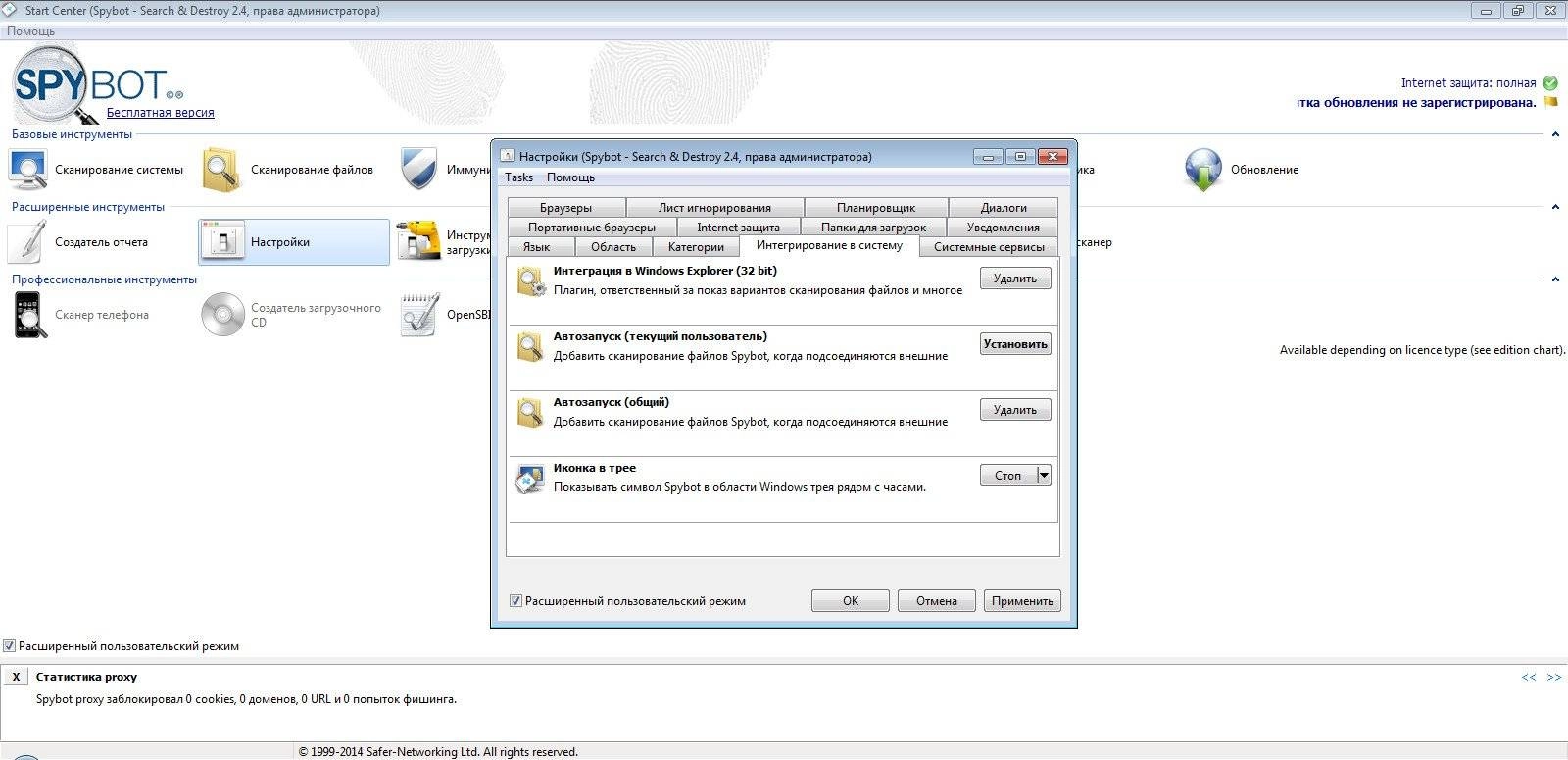Click Удалить for Windows Explorer integration

(1015, 279)
